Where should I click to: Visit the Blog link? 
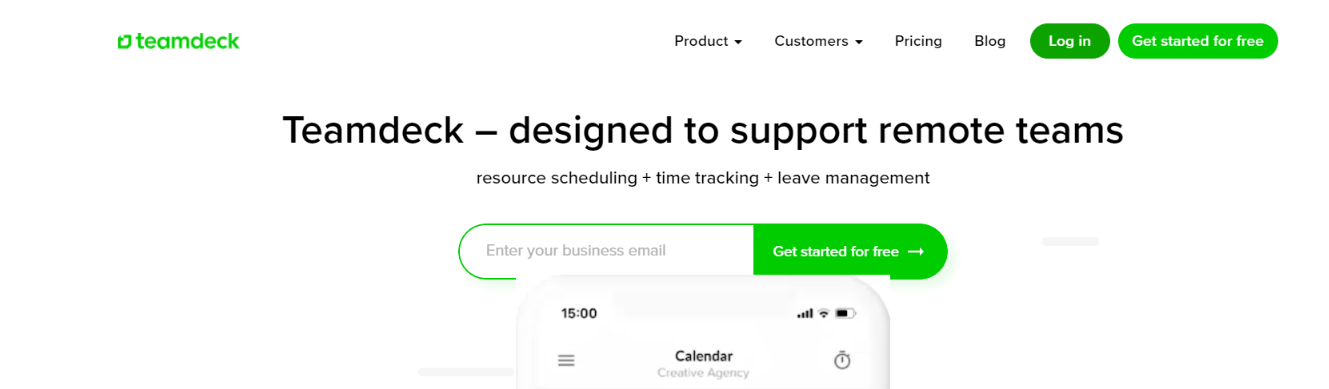point(990,41)
